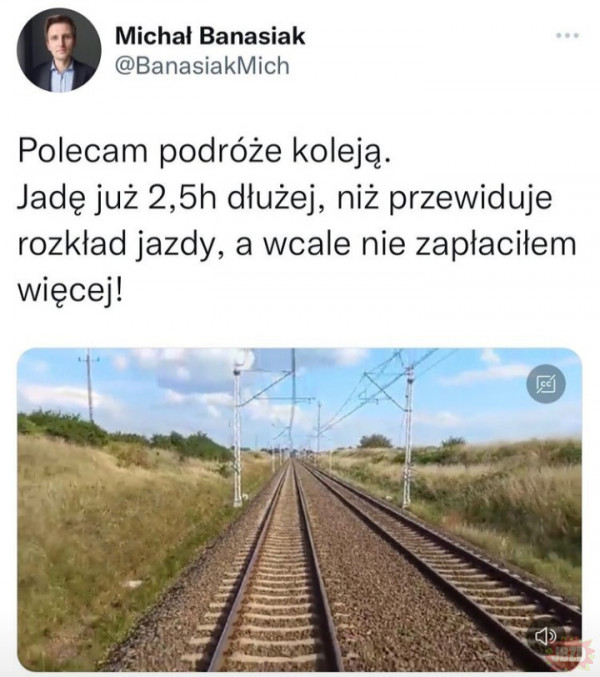The image size is (600, 677).
Task: Click the JBZD watermark logo
Action: point(570,655)
